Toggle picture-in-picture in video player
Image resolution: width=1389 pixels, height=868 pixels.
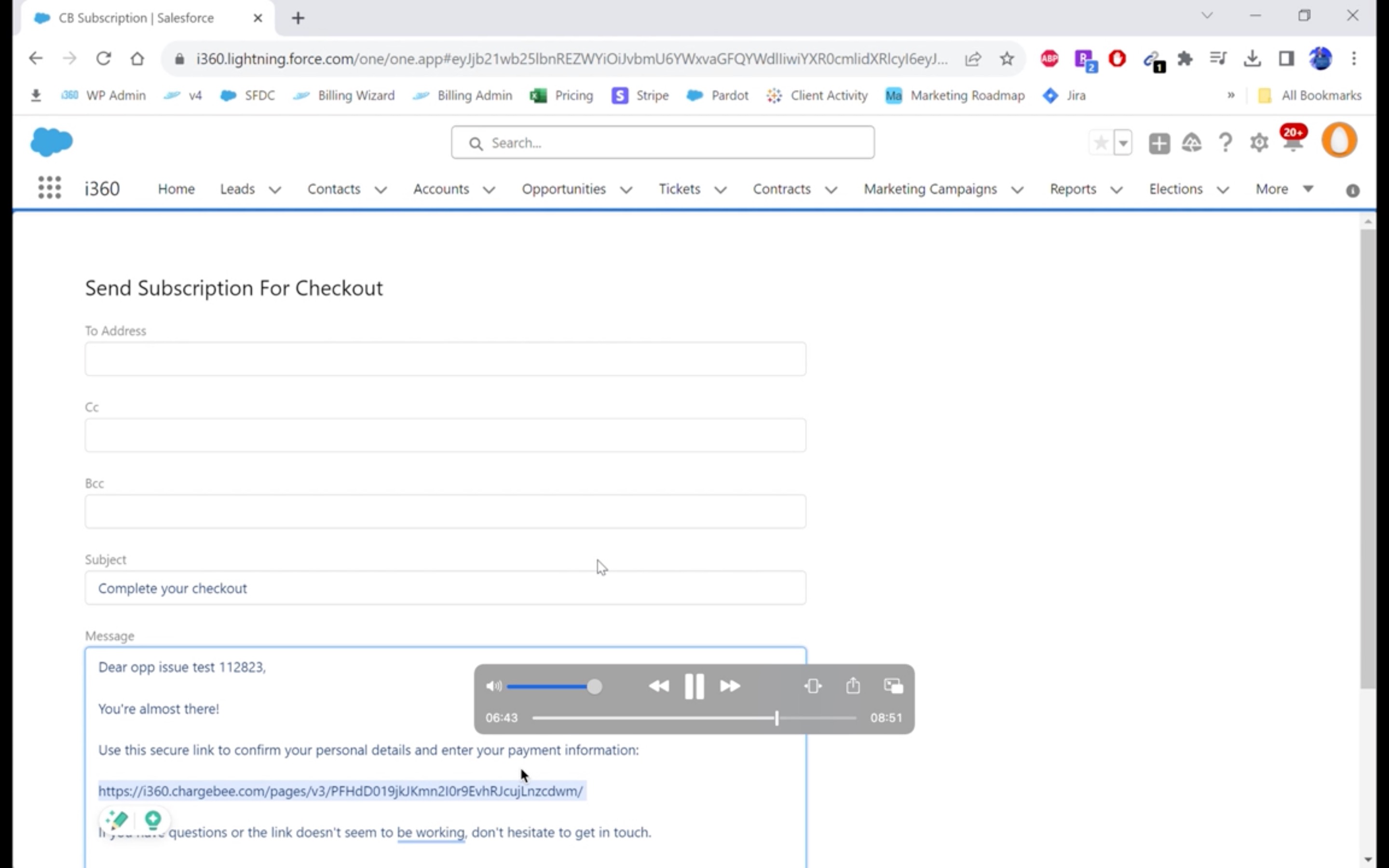(x=893, y=685)
